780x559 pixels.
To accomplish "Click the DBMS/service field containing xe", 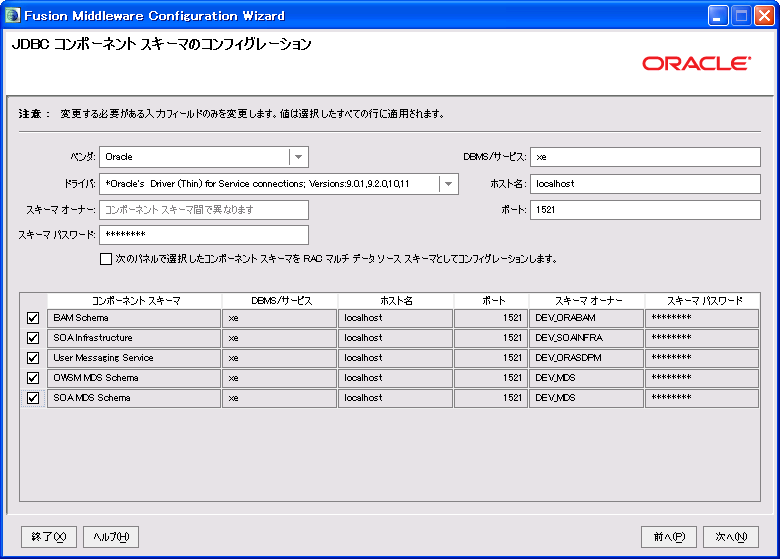I will coord(645,157).
